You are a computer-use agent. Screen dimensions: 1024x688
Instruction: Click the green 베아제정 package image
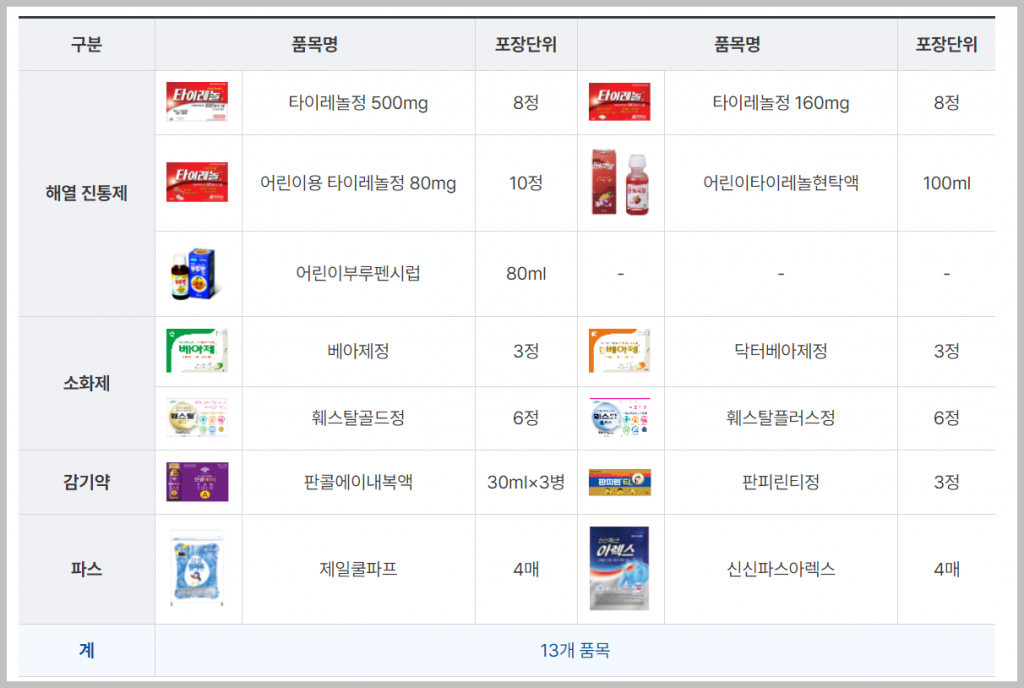coord(197,351)
